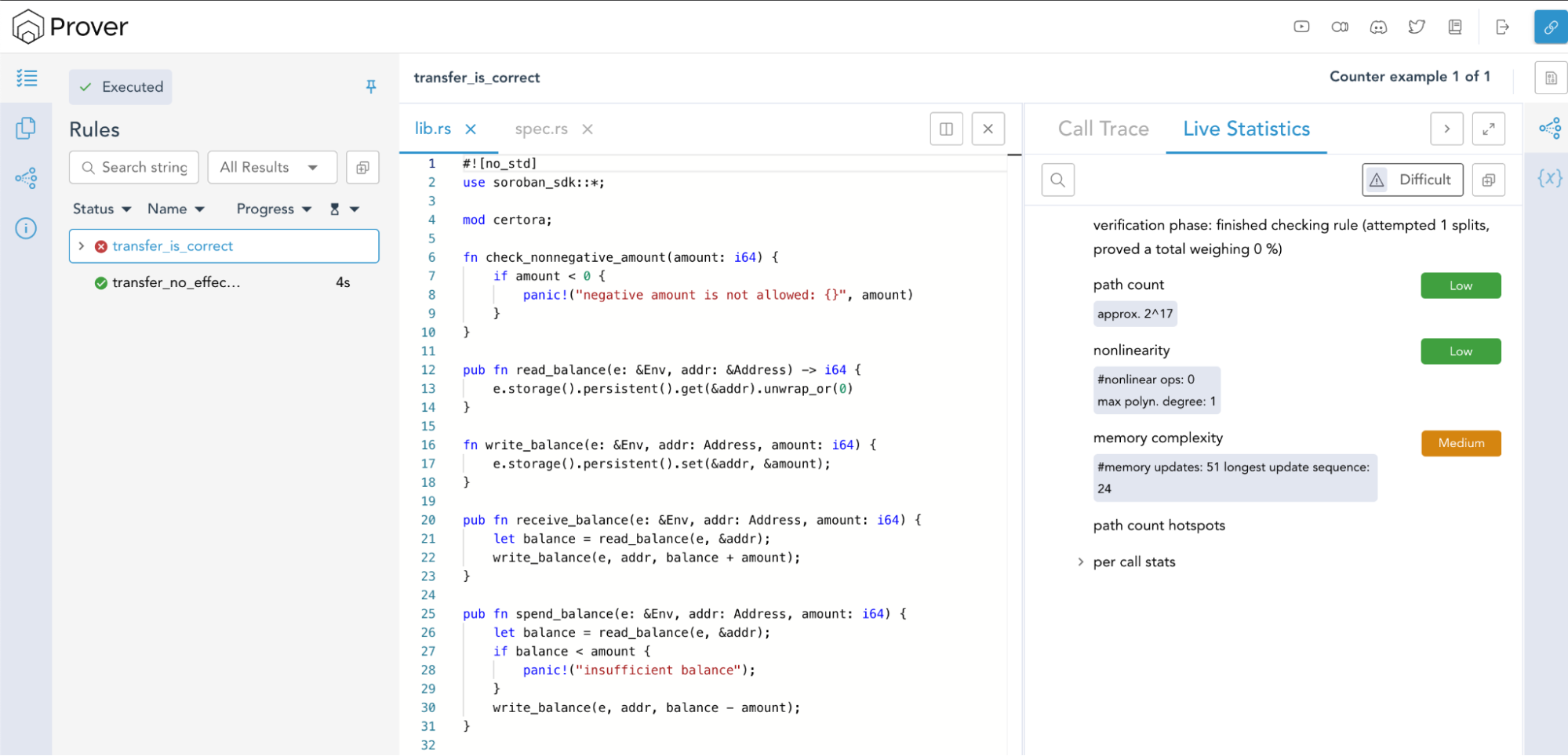Expand per call stats section
Image resolution: width=1568 pixels, height=756 pixels.
tap(1081, 562)
